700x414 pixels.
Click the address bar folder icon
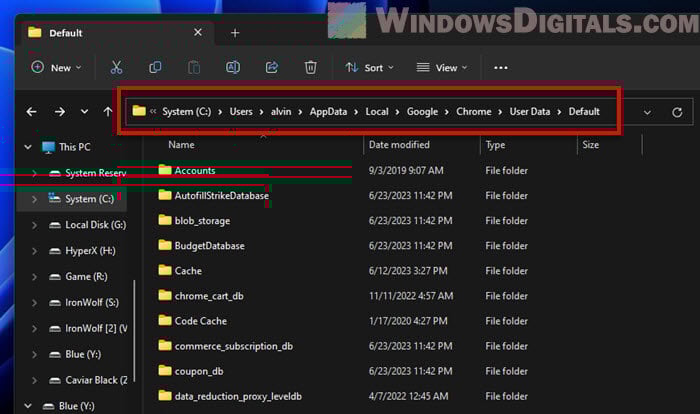tap(139, 111)
